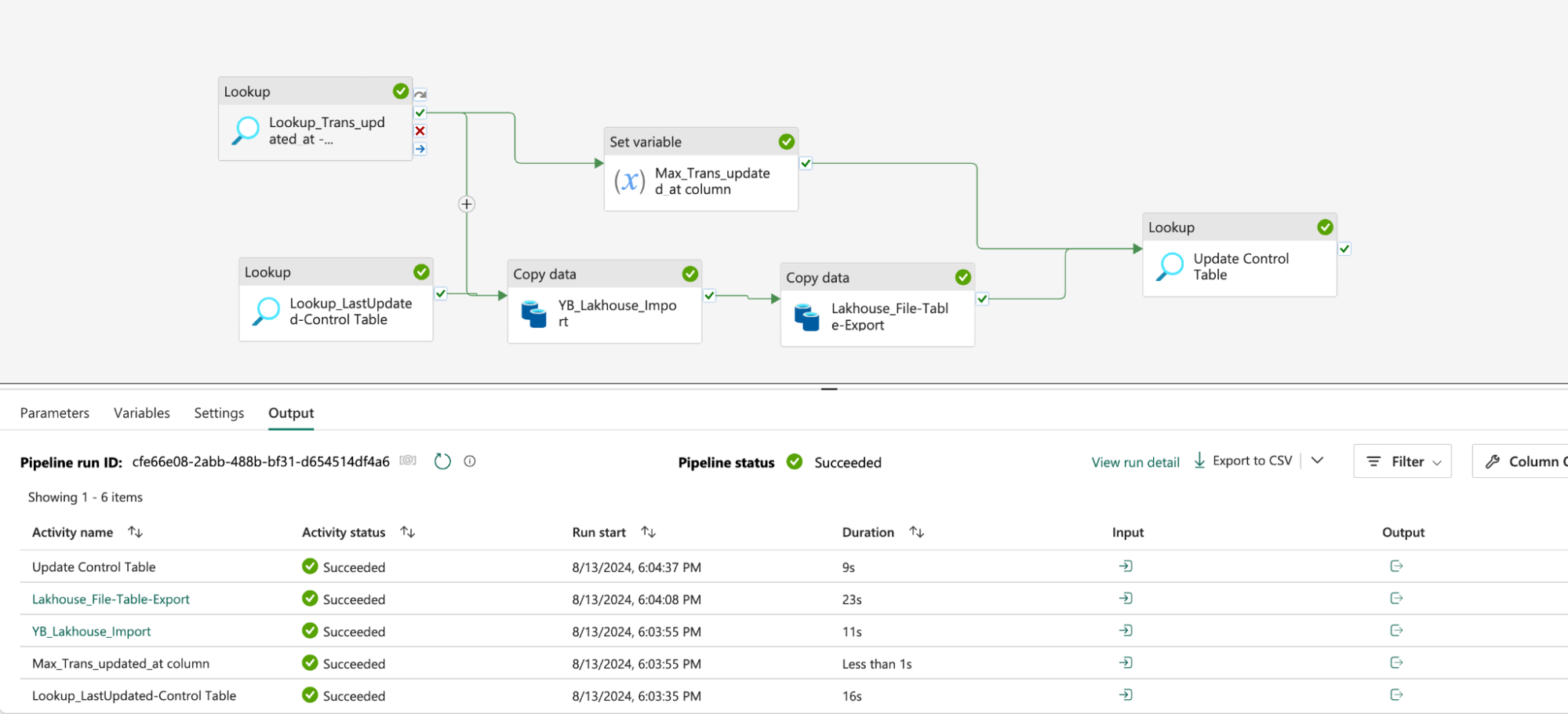Viewport: 1568px width, 714px height.
Task: Click the View run detail link
Action: tap(1135, 462)
